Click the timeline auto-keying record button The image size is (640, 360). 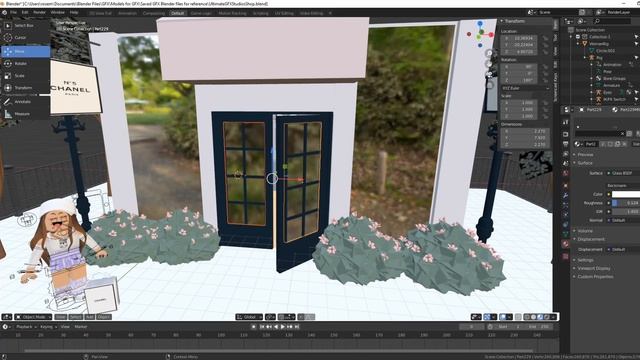[253, 327]
